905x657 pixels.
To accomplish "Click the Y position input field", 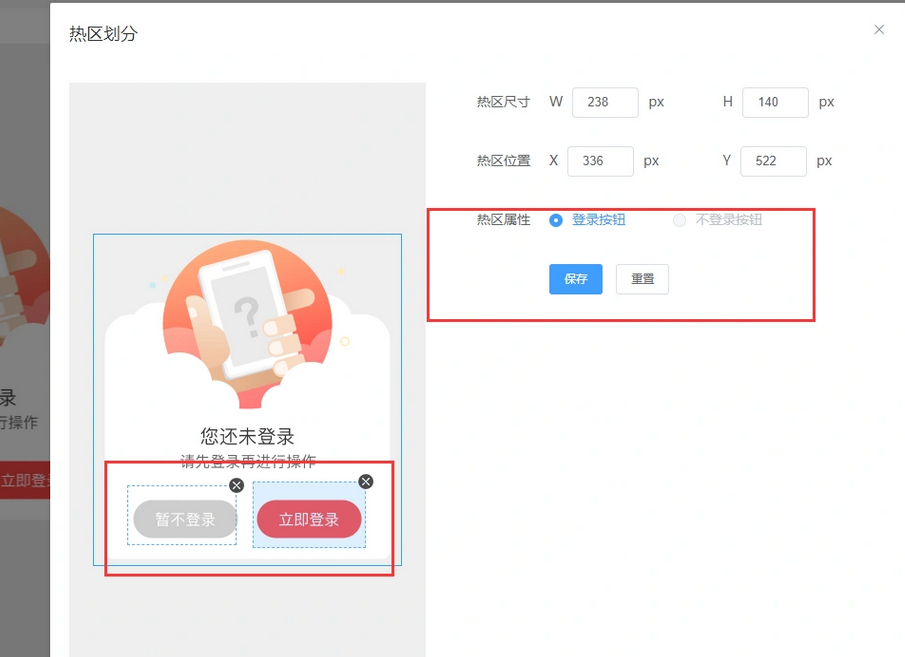I will pos(772,161).
